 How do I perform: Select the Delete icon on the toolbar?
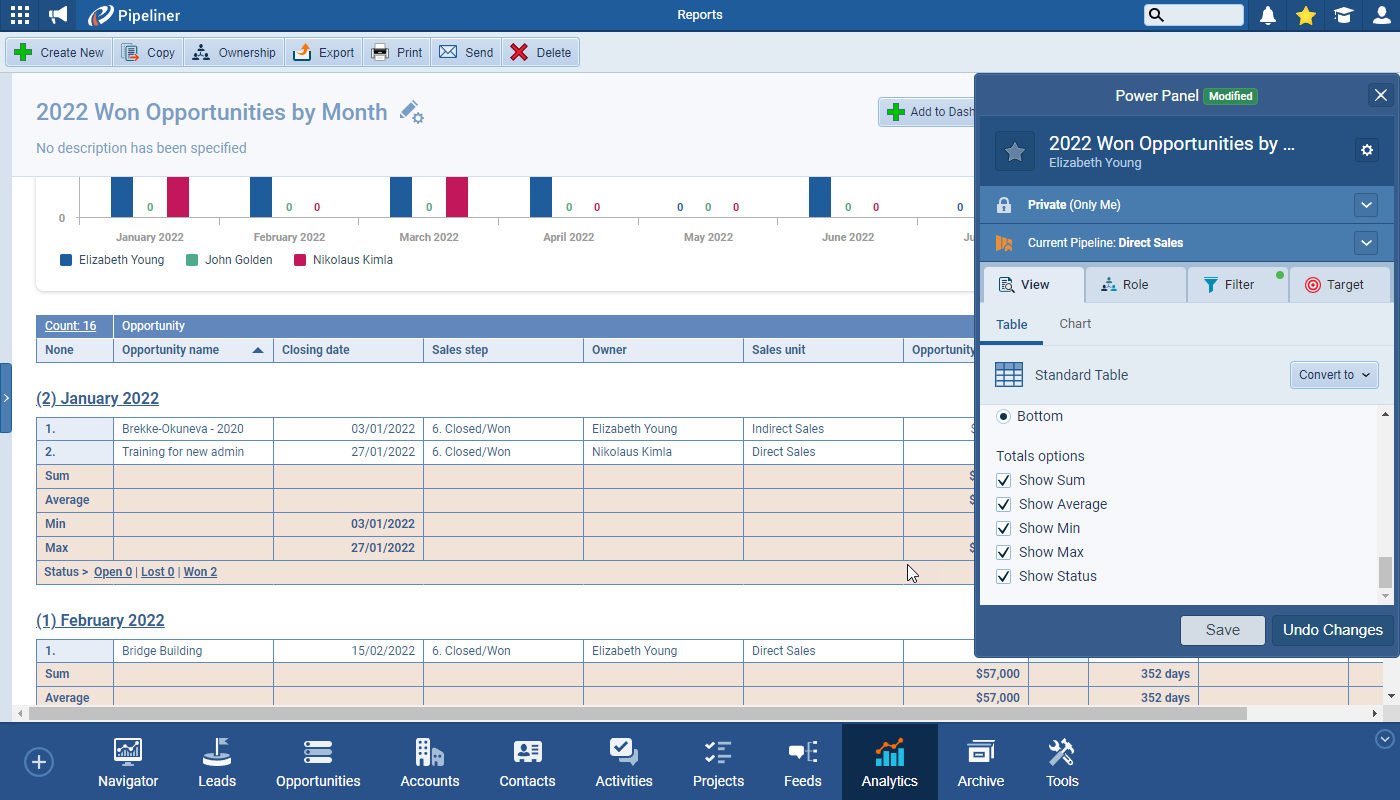click(x=540, y=52)
